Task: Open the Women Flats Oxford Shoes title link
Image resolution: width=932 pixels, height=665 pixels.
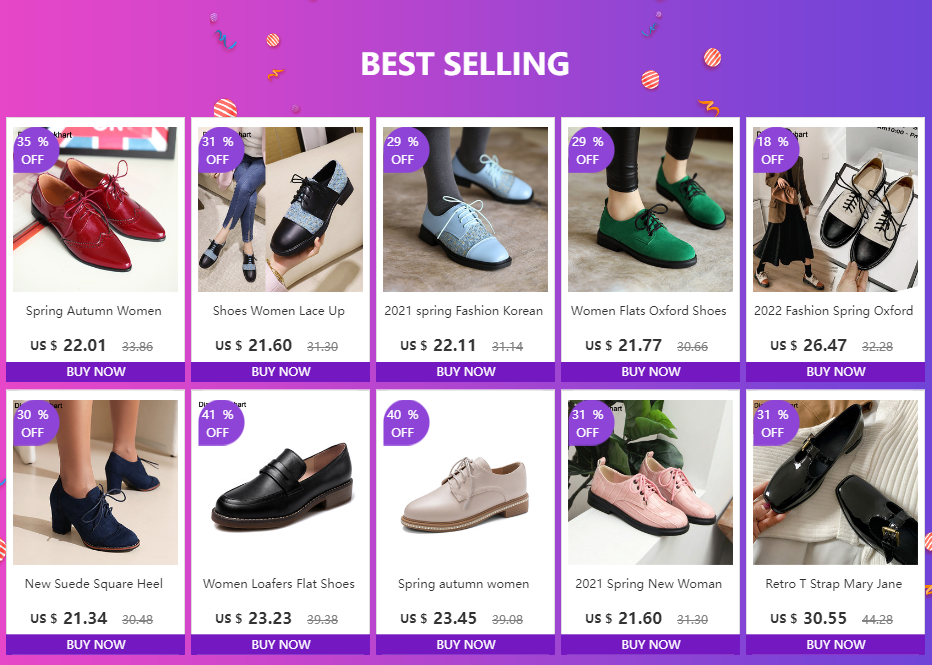Action: coord(648,311)
